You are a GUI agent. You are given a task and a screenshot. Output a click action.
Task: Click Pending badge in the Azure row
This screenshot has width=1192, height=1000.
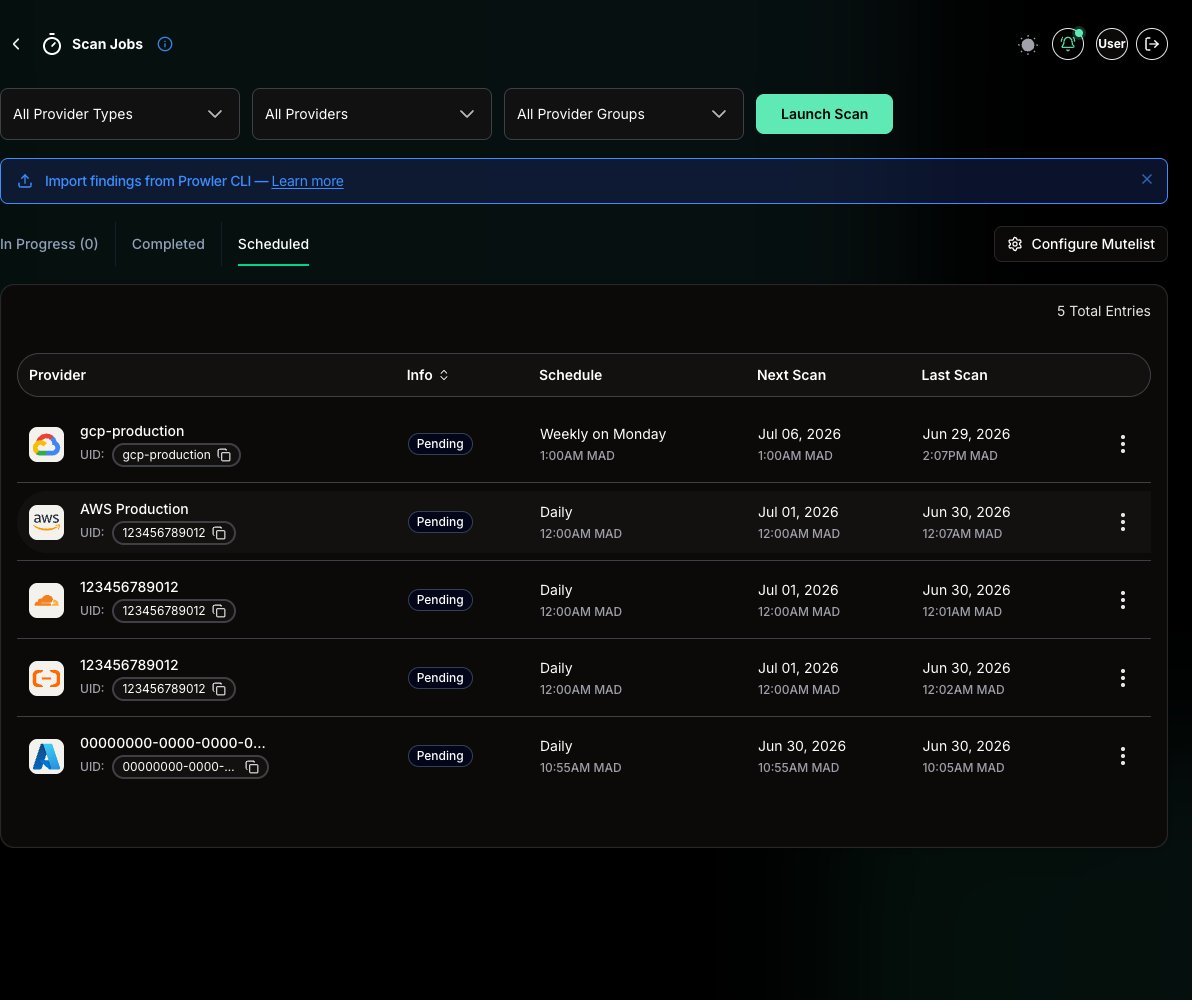[x=440, y=756]
